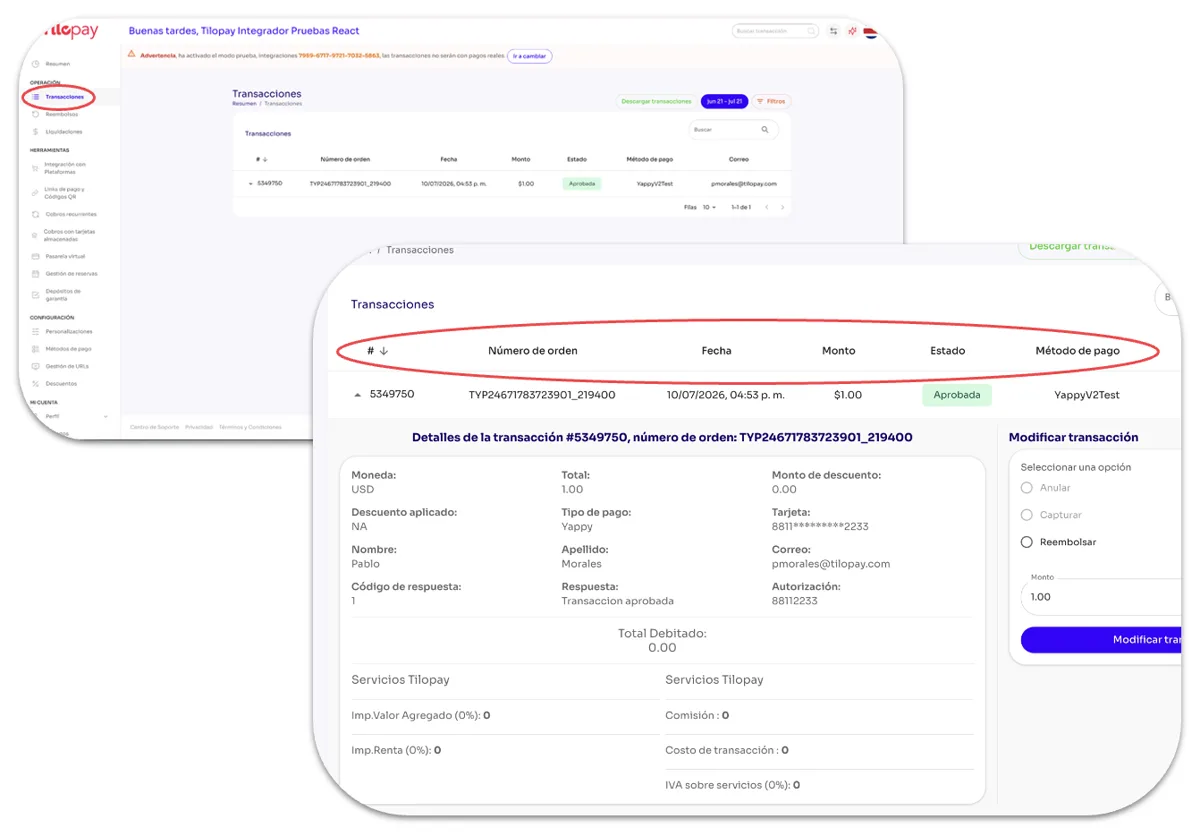Open Centro de Soporte footer link
The height and width of the screenshot is (836, 1200).
click(154, 427)
